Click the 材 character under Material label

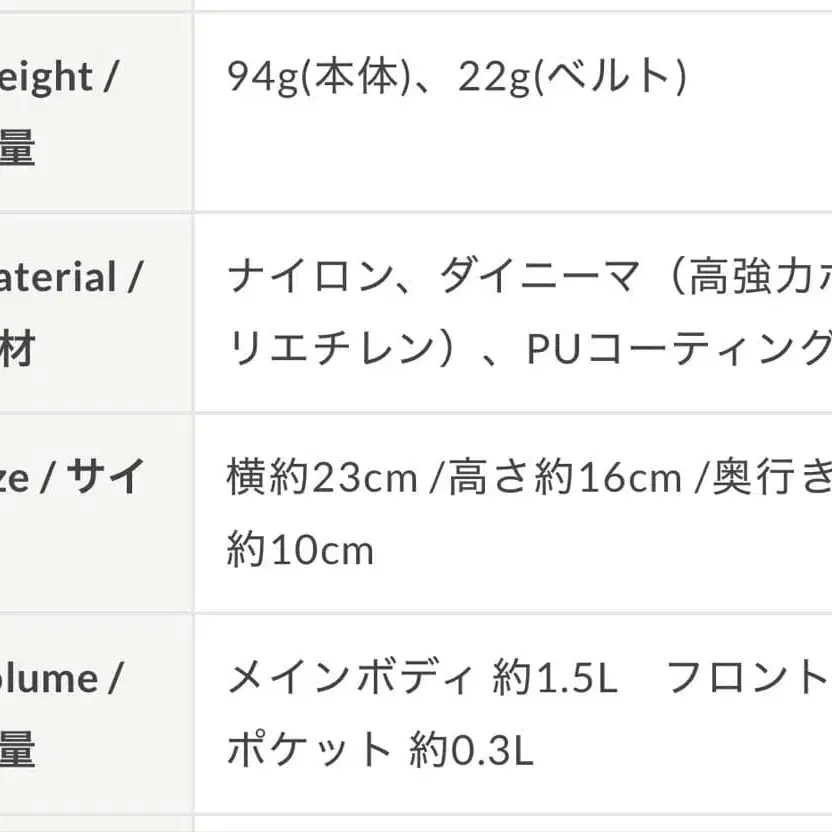[17, 349]
